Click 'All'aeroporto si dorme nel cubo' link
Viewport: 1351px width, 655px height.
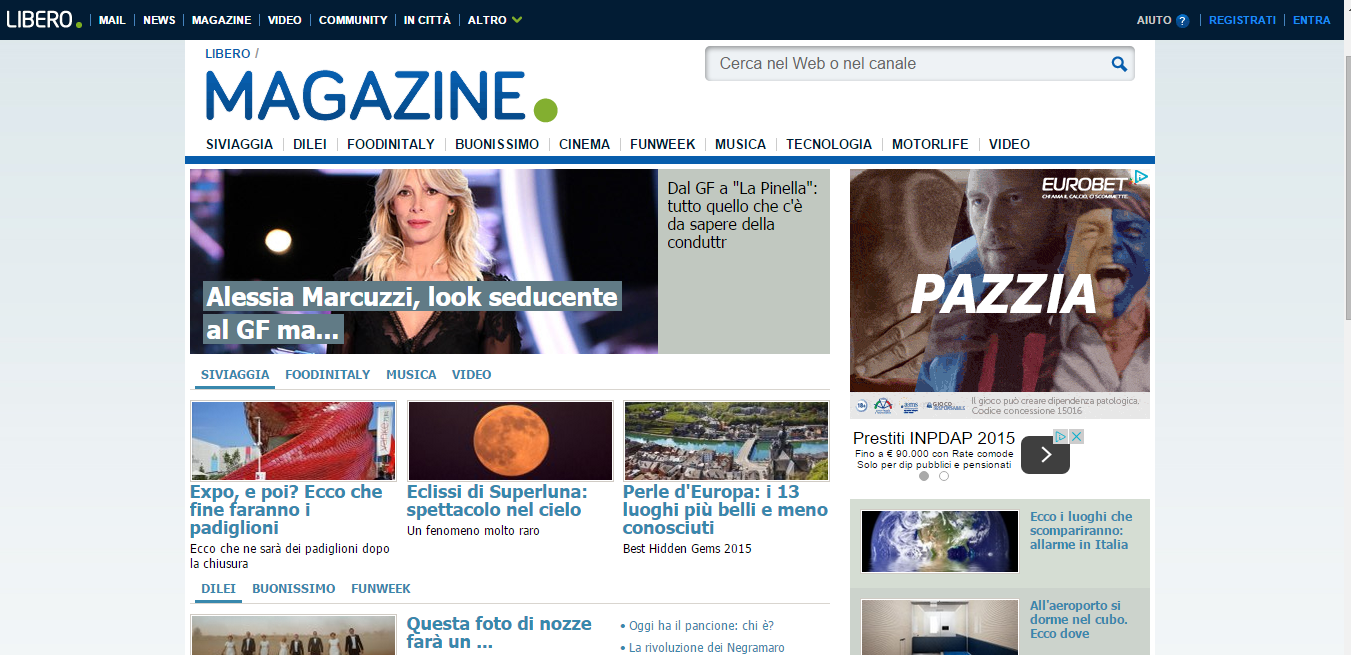pyautogui.click(x=1079, y=620)
